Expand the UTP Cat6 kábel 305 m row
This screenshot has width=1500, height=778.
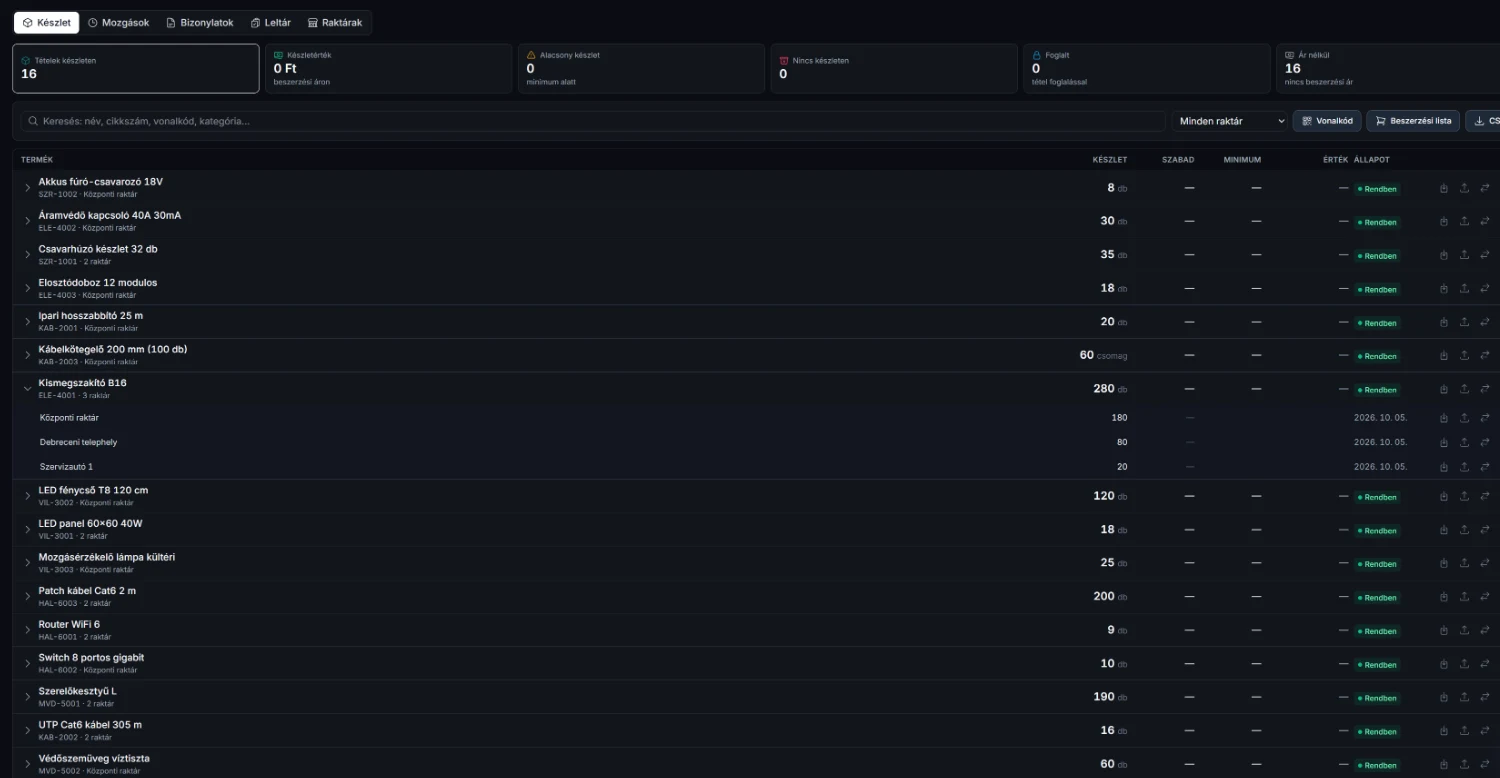[x=28, y=731]
